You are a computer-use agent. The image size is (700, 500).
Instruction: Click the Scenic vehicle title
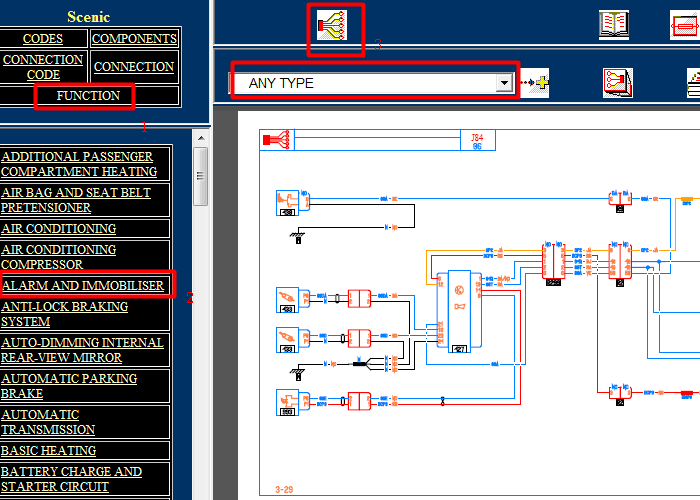point(88,17)
